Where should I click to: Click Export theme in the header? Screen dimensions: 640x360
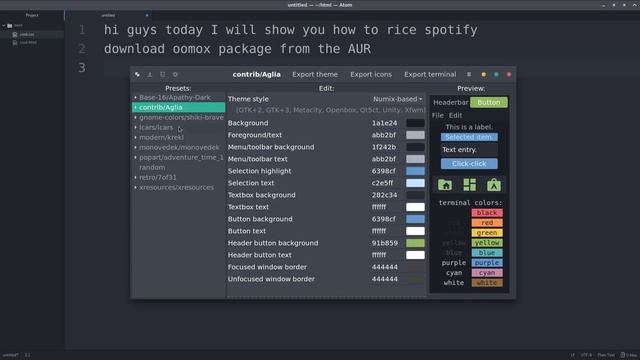coord(315,74)
